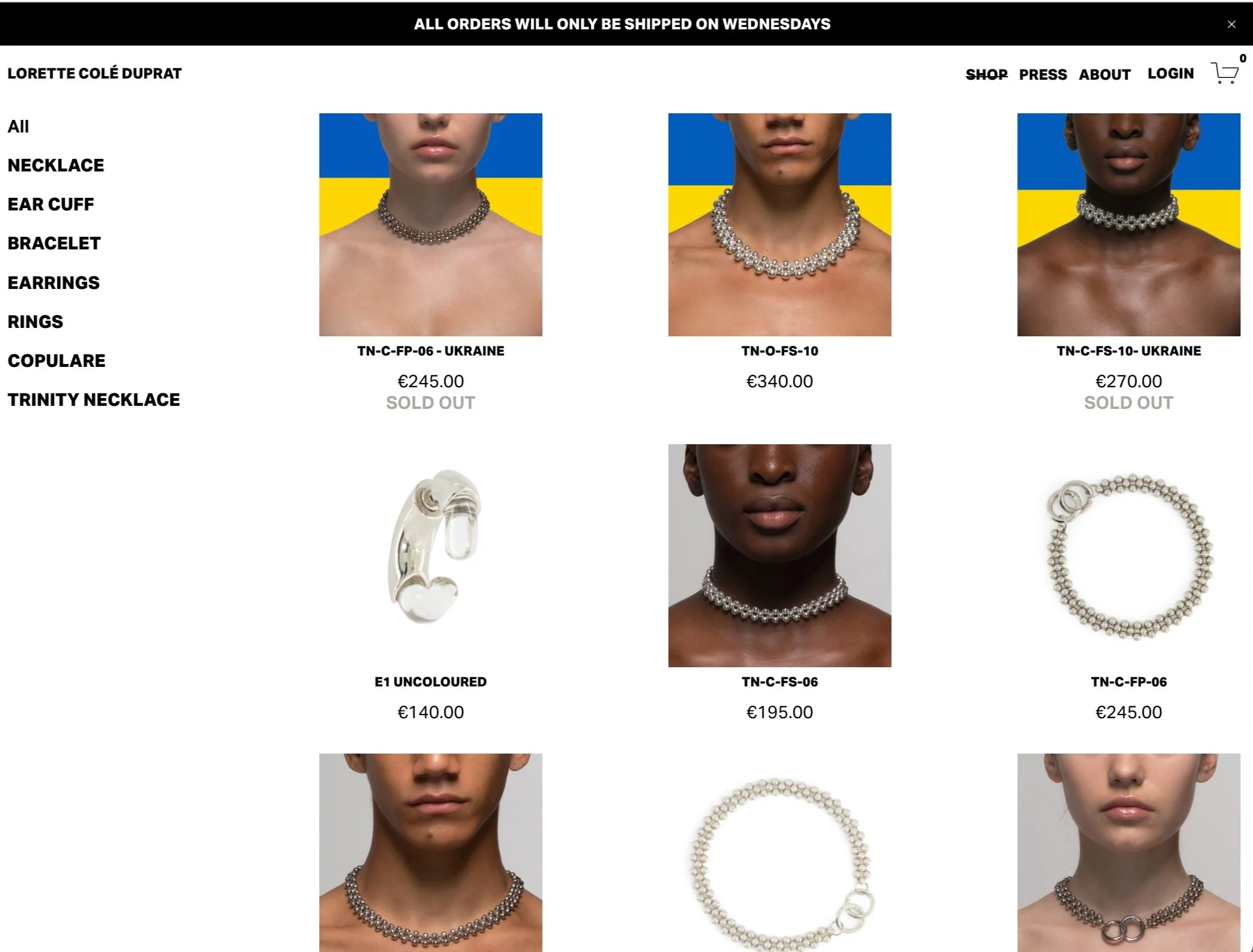The width and height of the screenshot is (1253, 952).
Task: Filter by BRACELET category
Action: [x=54, y=243]
